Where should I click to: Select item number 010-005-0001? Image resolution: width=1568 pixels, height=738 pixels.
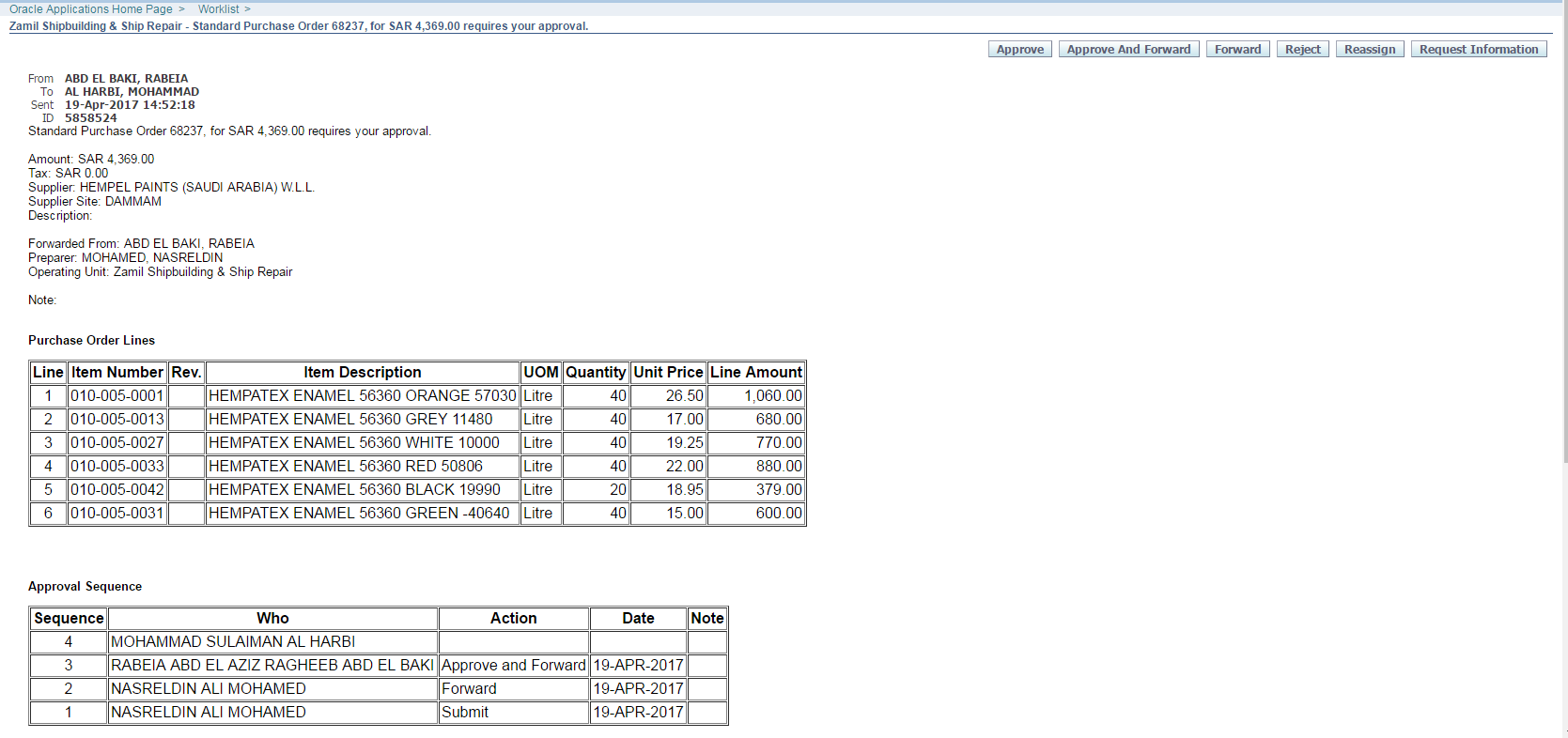coord(117,395)
